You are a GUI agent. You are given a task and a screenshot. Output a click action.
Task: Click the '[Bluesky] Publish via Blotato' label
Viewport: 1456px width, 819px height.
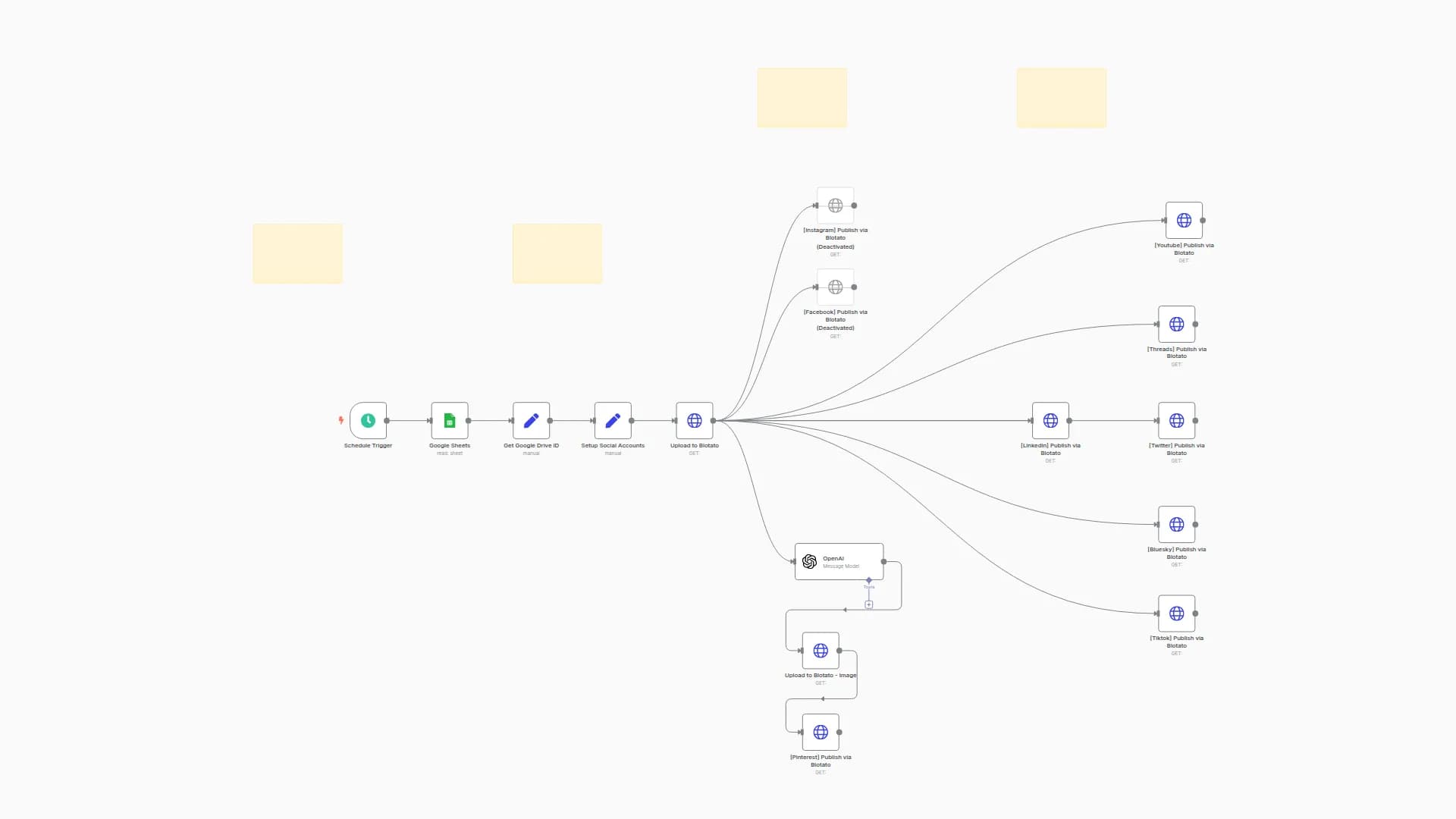(x=1177, y=553)
